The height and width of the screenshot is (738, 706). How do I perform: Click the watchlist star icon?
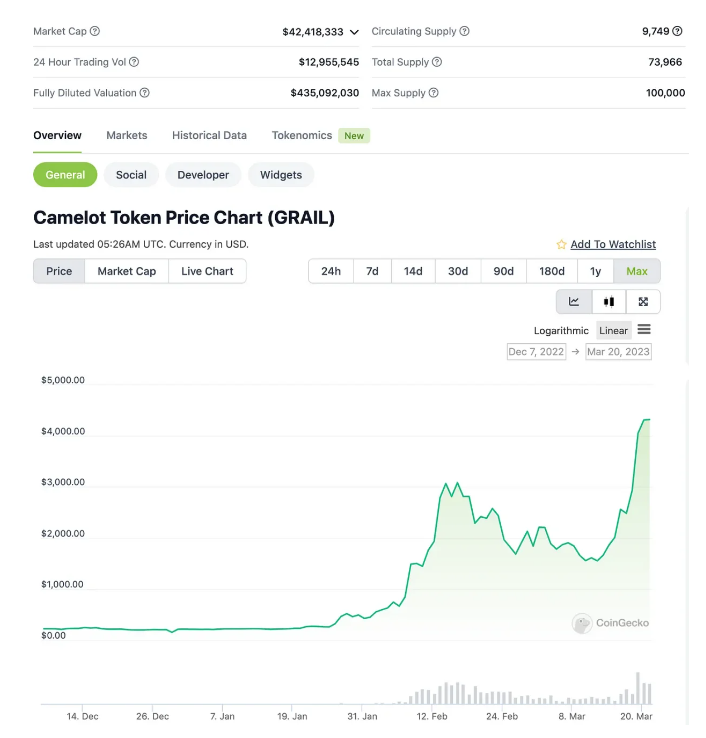pos(561,244)
